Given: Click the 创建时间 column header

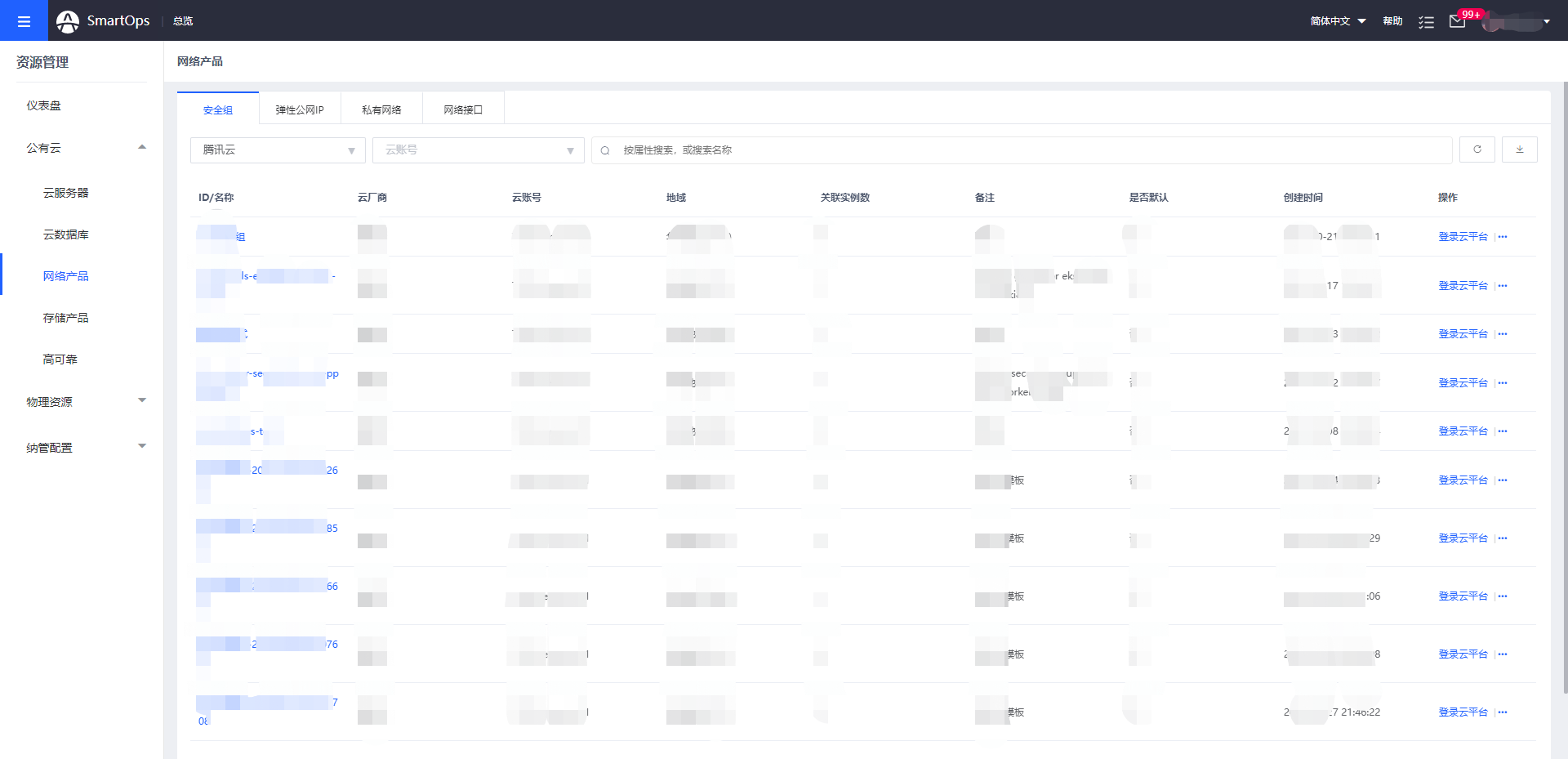Looking at the screenshot, I should tap(1303, 198).
